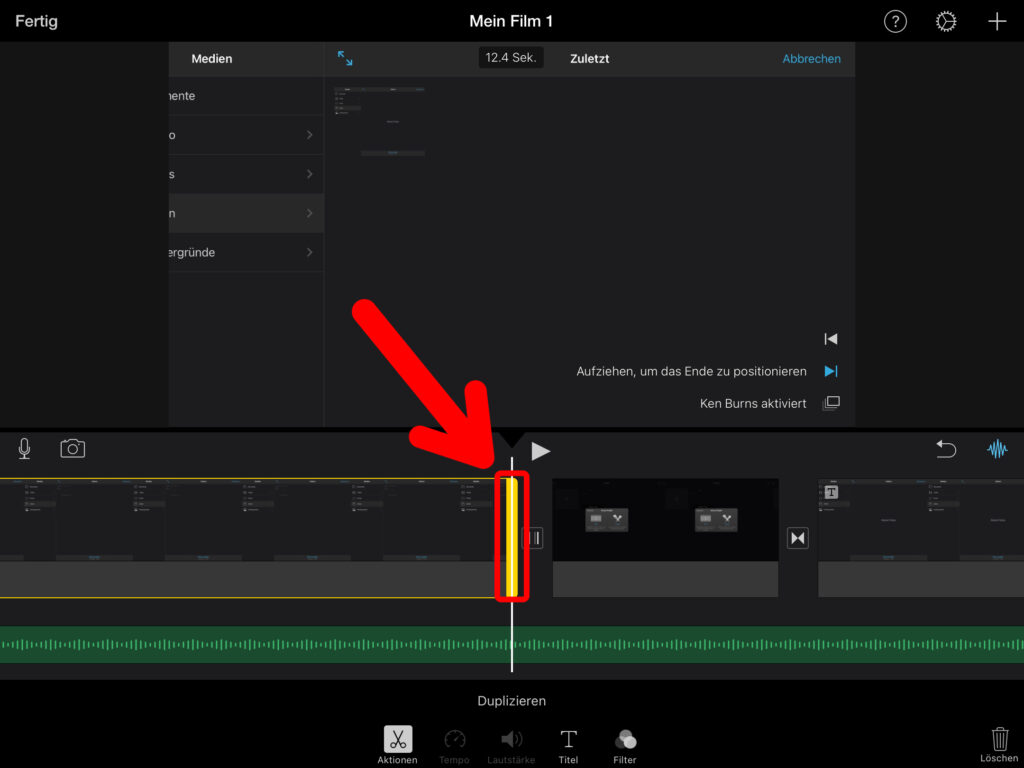Screen dimensions: 1024x768
Task: Switch to the Medien tab
Action: (212, 59)
